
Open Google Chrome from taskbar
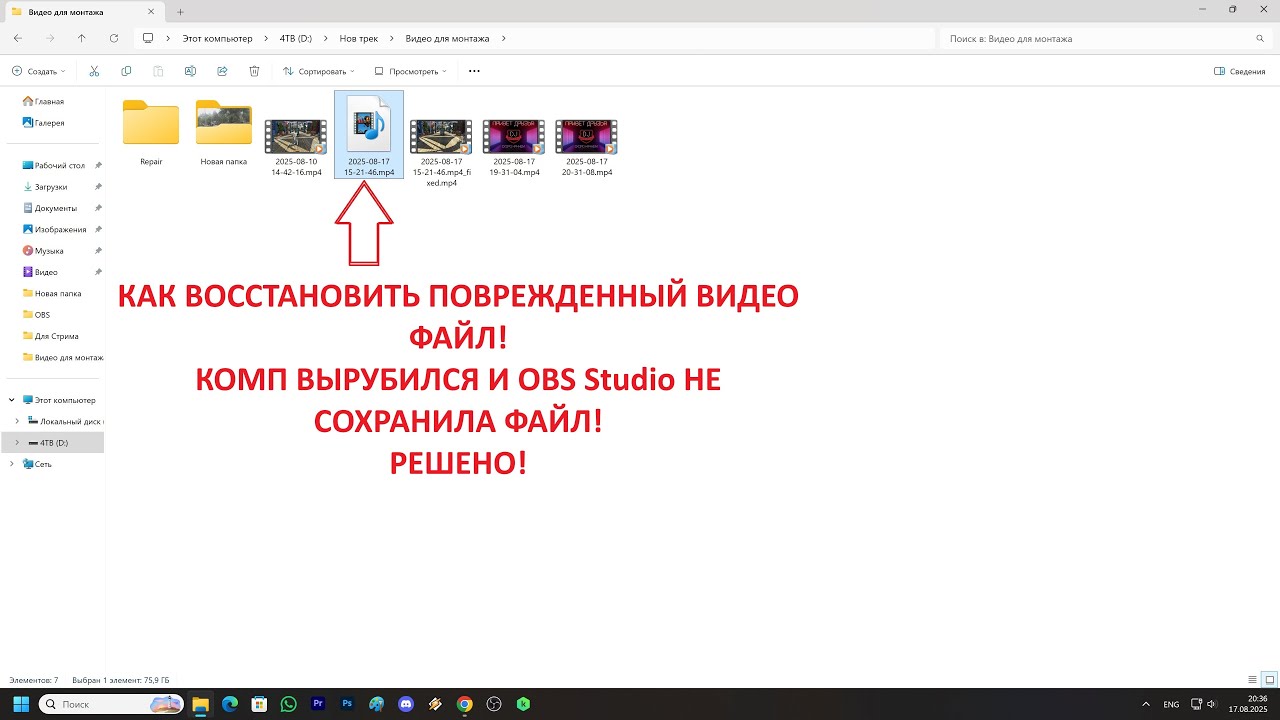point(464,704)
